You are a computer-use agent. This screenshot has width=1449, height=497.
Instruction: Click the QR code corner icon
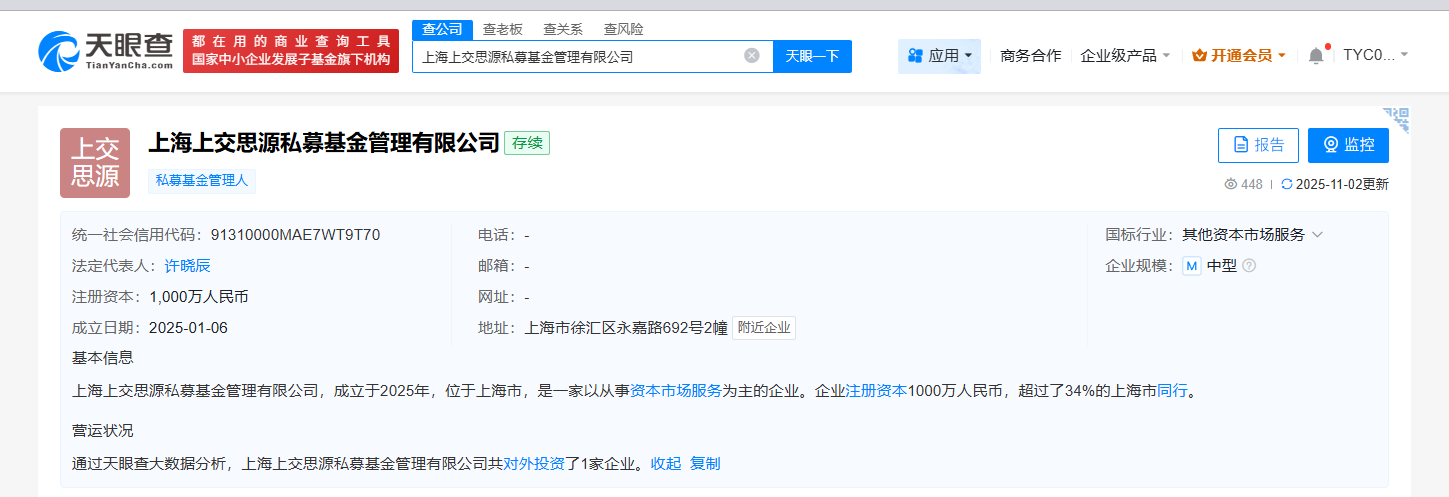click(x=1396, y=119)
